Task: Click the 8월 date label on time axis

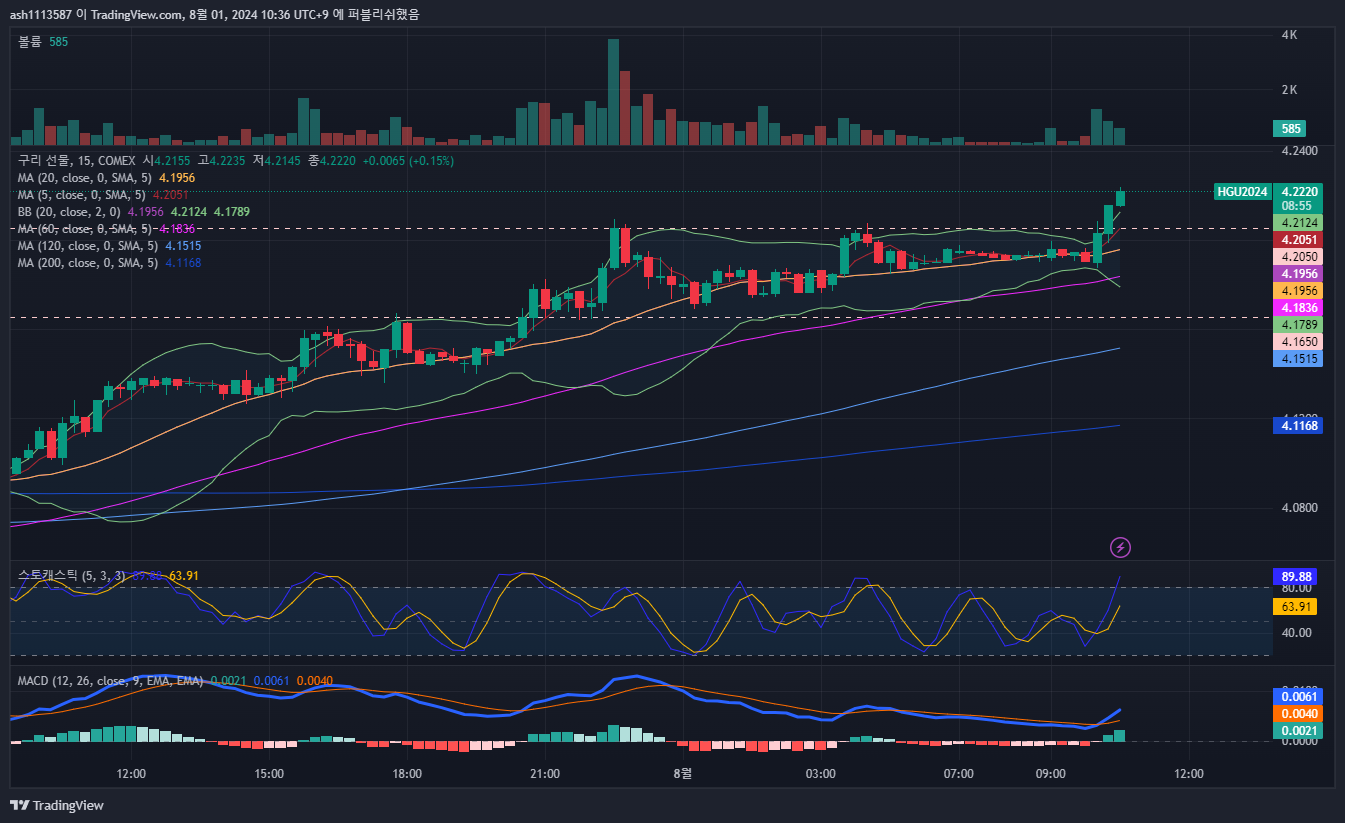Action: (682, 773)
